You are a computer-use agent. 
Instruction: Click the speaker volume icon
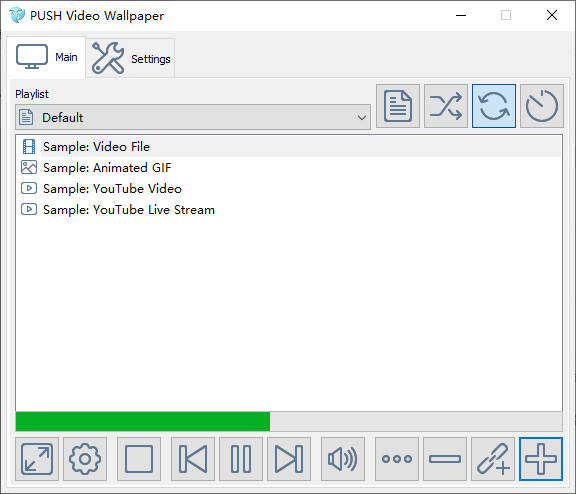click(343, 459)
